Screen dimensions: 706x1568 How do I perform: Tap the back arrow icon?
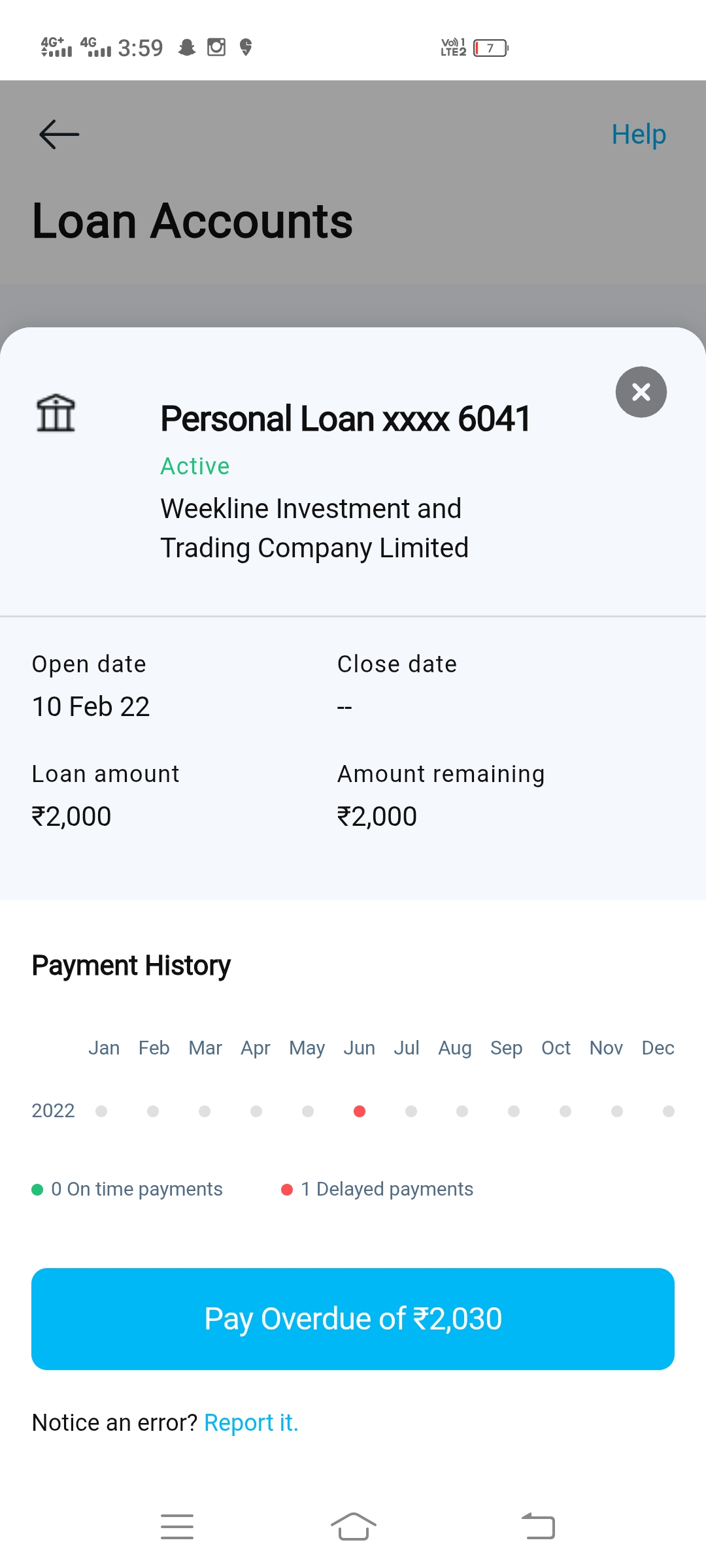click(59, 135)
